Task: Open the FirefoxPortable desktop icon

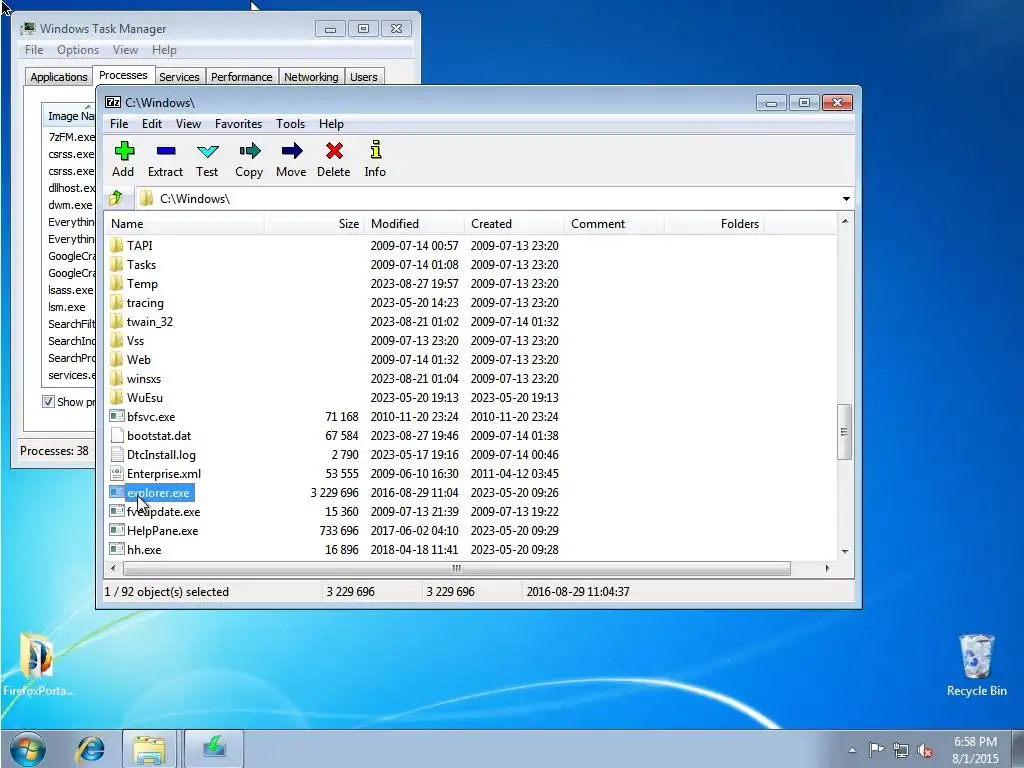Action: (x=38, y=665)
